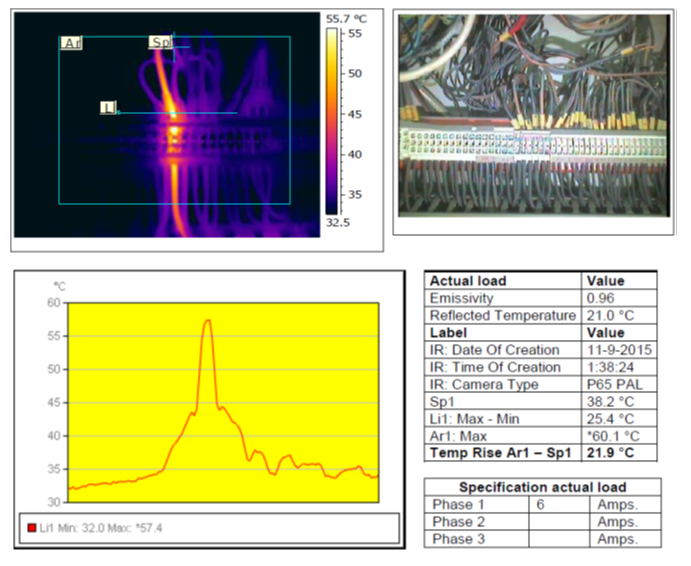Click the °C unit label above chart
Image resolution: width=691 pixels, height=566 pixels.
59,287
